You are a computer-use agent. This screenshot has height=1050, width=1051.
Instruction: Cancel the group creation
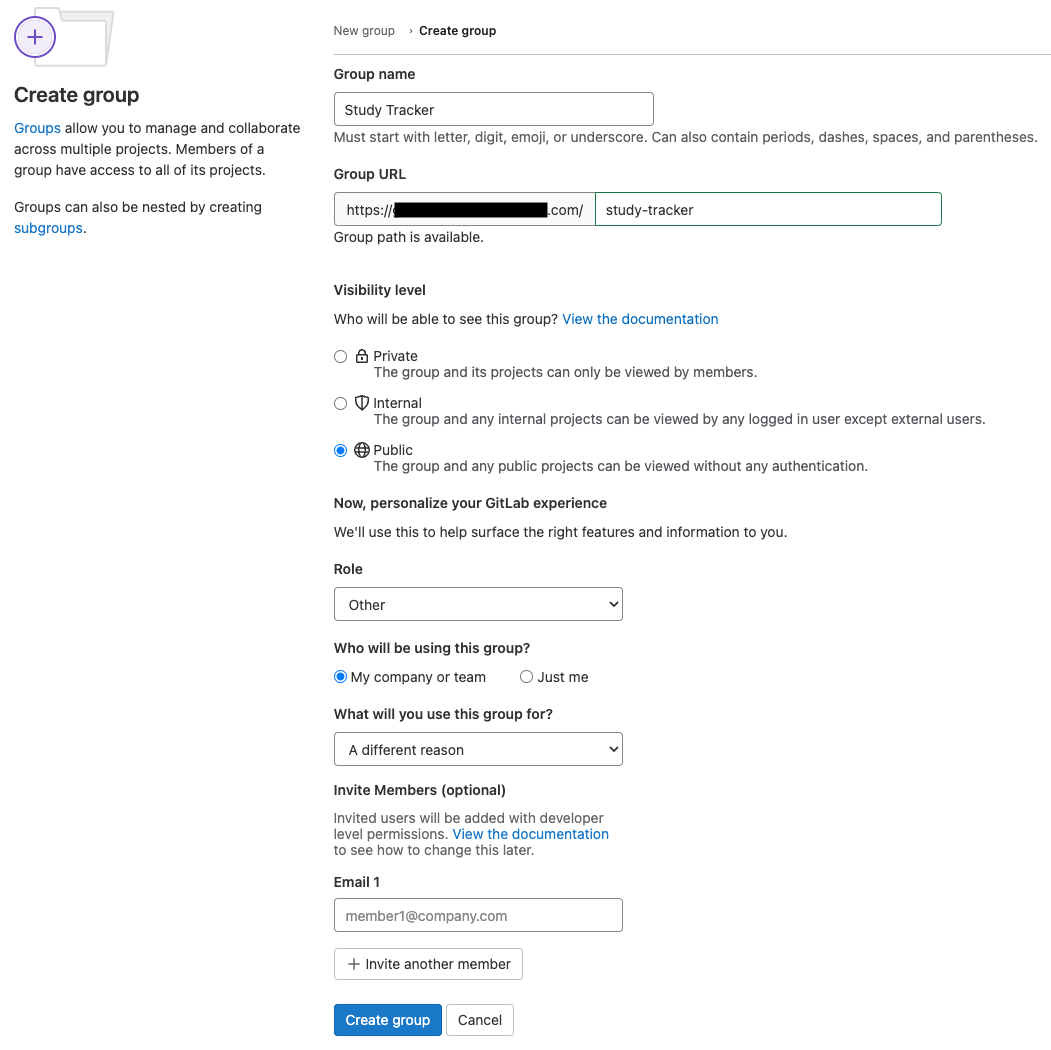(x=480, y=1020)
